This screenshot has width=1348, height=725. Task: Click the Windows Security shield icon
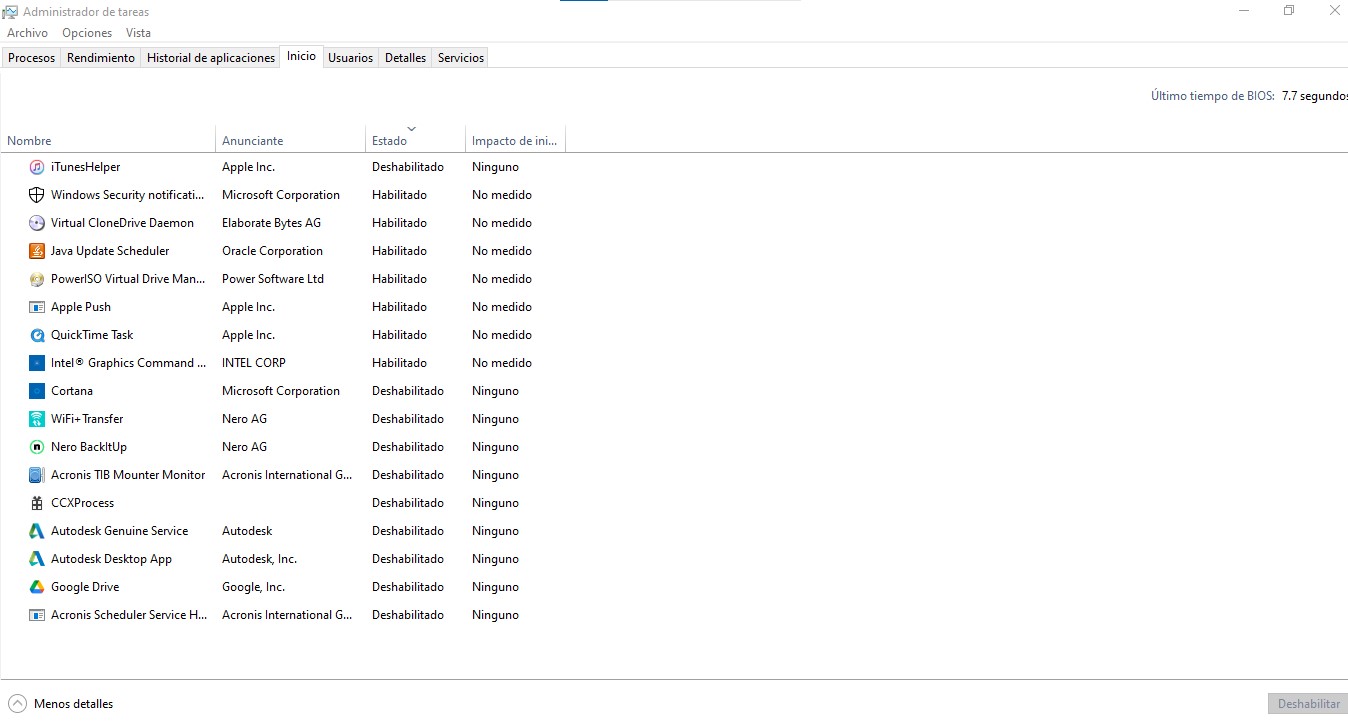37,195
